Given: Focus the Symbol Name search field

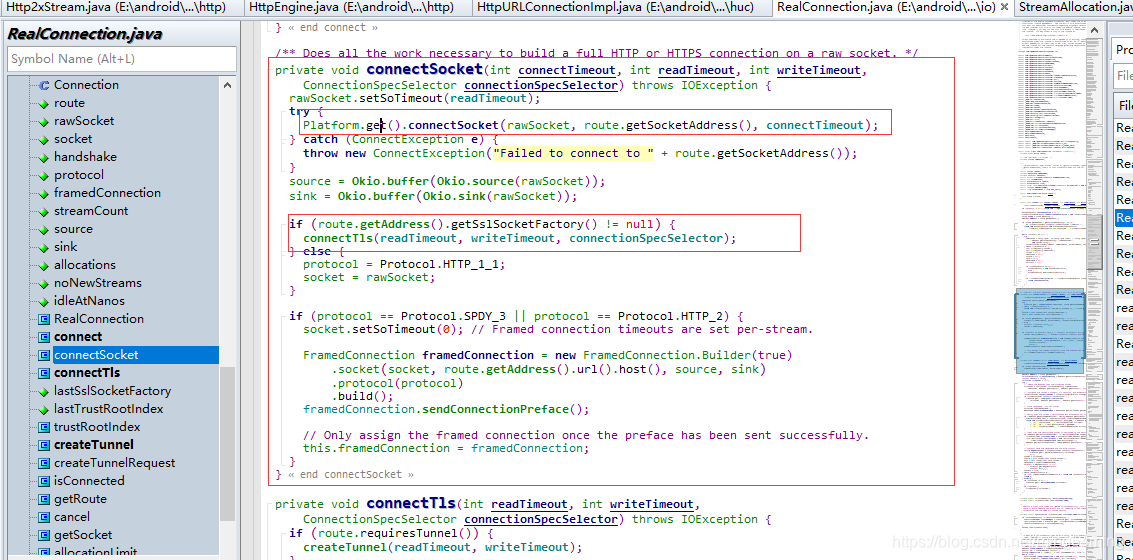Looking at the screenshot, I should coord(121,59).
